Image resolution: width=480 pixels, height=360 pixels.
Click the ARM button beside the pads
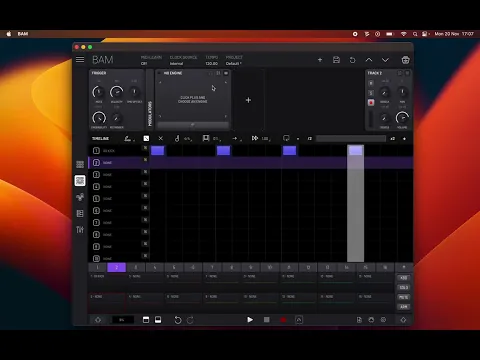pyautogui.click(x=404, y=307)
